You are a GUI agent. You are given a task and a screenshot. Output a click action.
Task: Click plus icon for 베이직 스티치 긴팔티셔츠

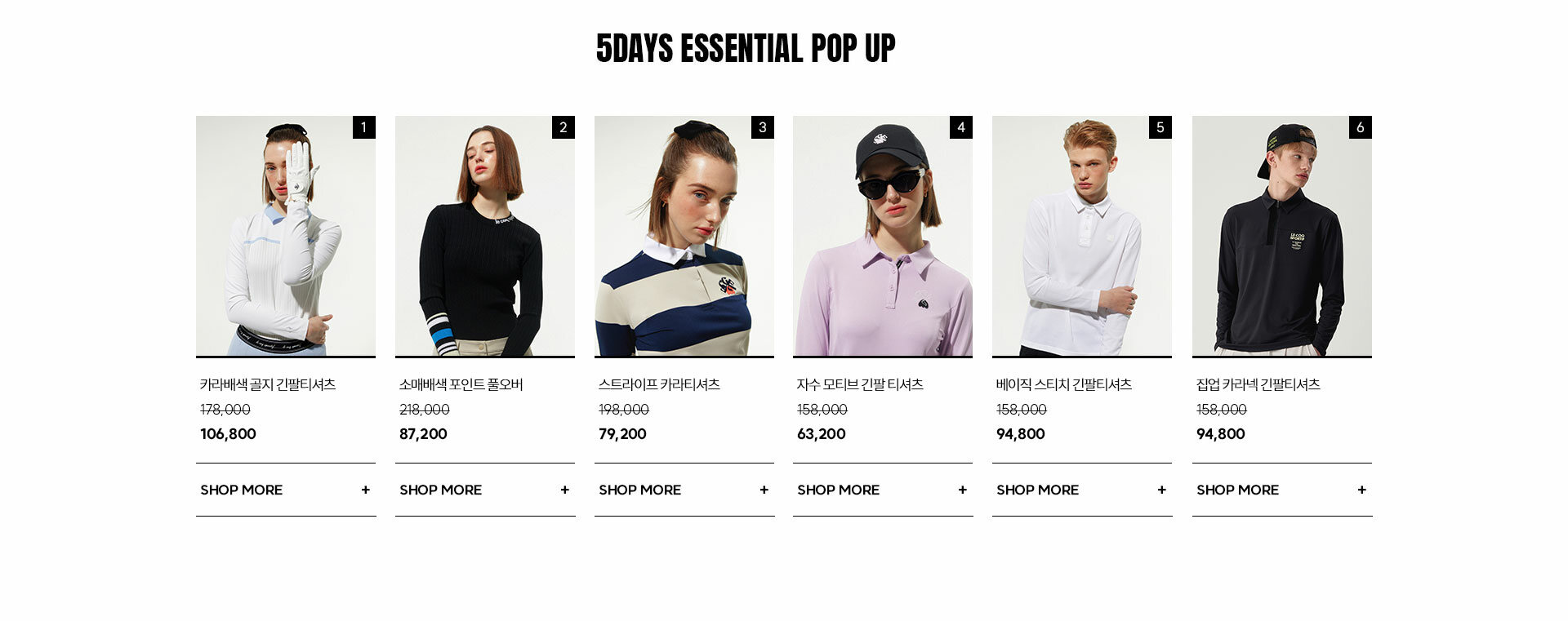click(1161, 490)
